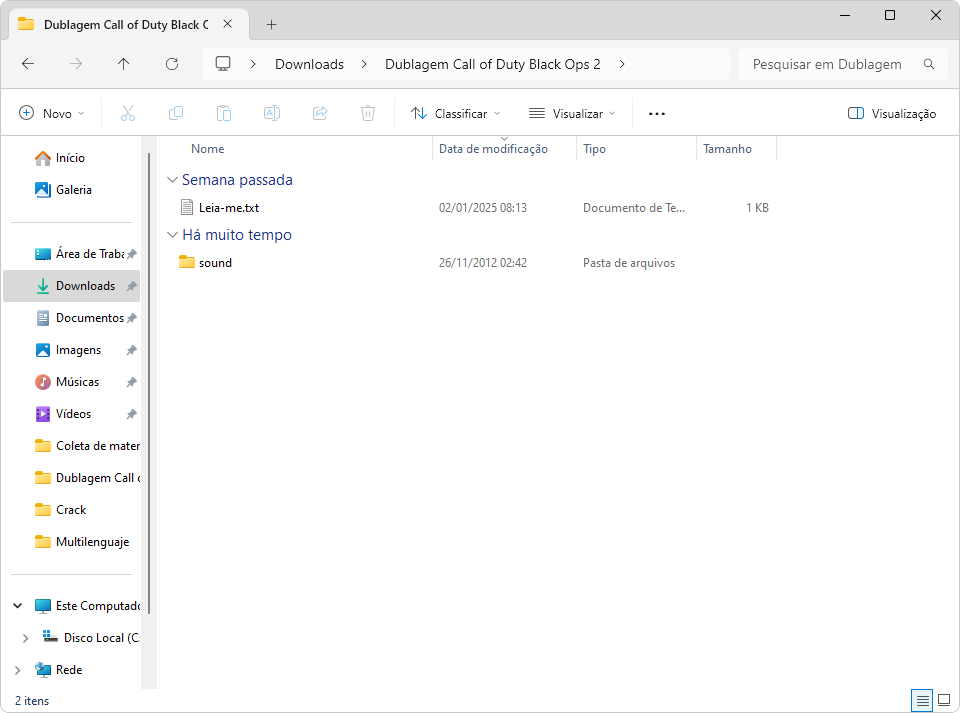960x713 pixels.
Task: Sort by the Tipo column header
Action: click(594, 149)
